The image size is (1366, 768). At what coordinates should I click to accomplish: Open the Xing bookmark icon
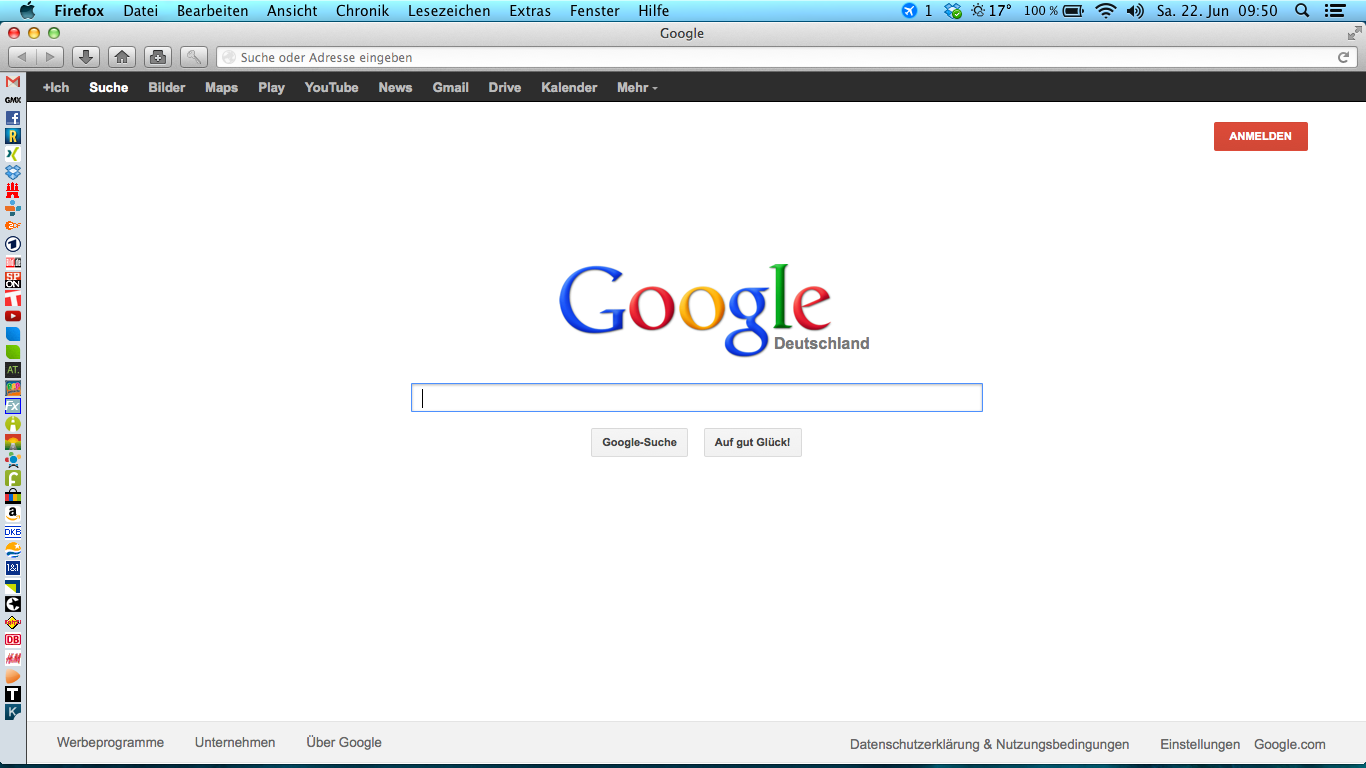coord(13,154)
